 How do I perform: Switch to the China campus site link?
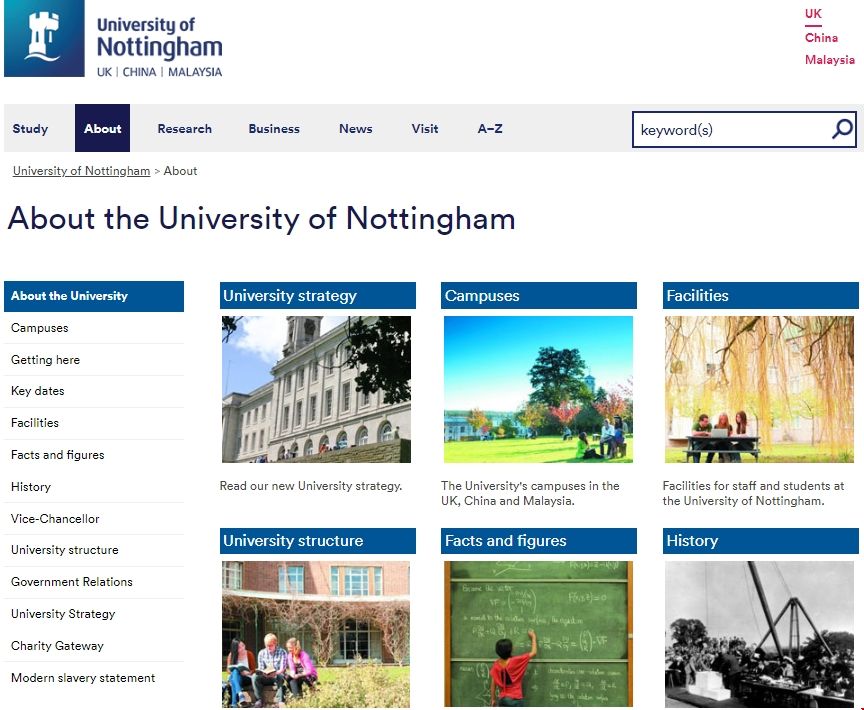pyautogui.click(x=821, y=38)
